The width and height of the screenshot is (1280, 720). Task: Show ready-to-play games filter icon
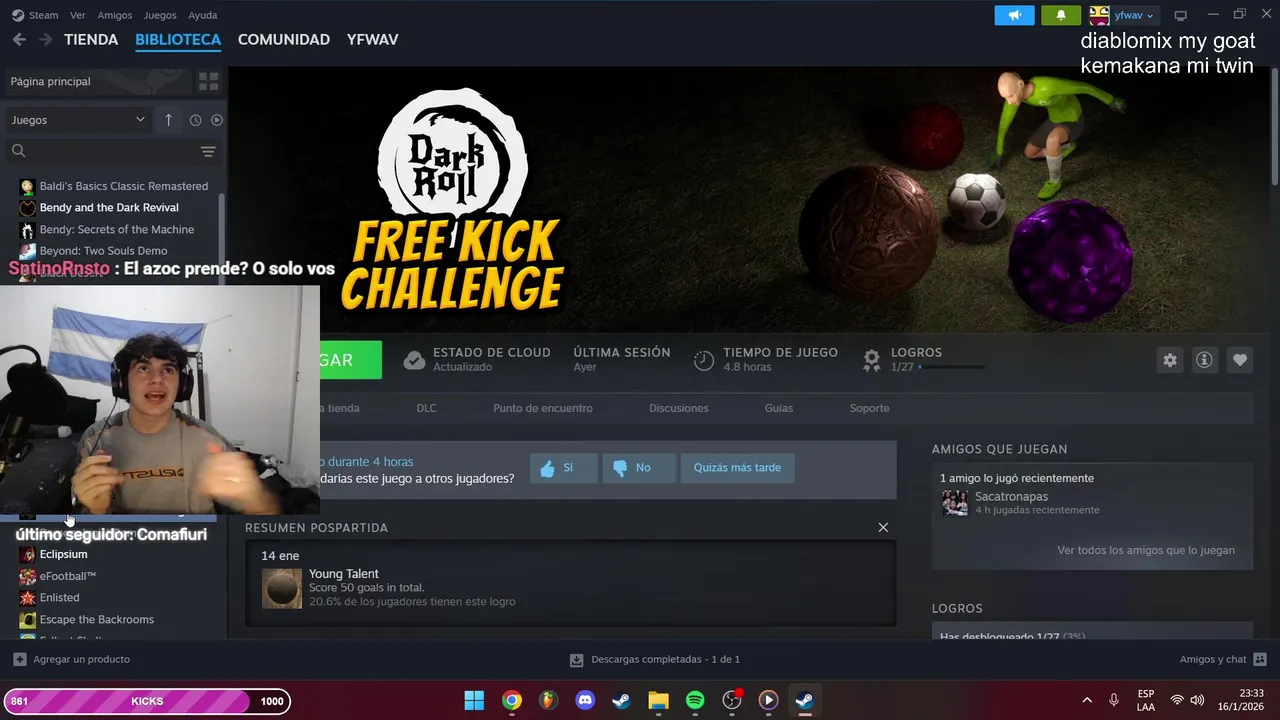click(217, 120)
